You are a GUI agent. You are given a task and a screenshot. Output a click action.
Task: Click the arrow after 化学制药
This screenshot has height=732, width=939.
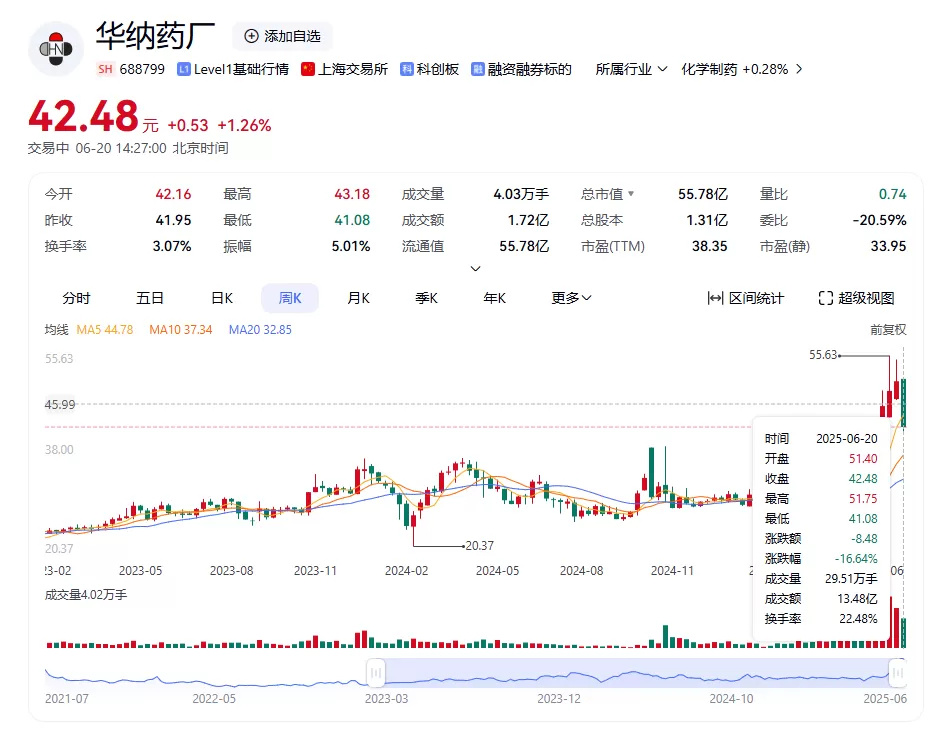pyautogui.click(x=799, y=69)
